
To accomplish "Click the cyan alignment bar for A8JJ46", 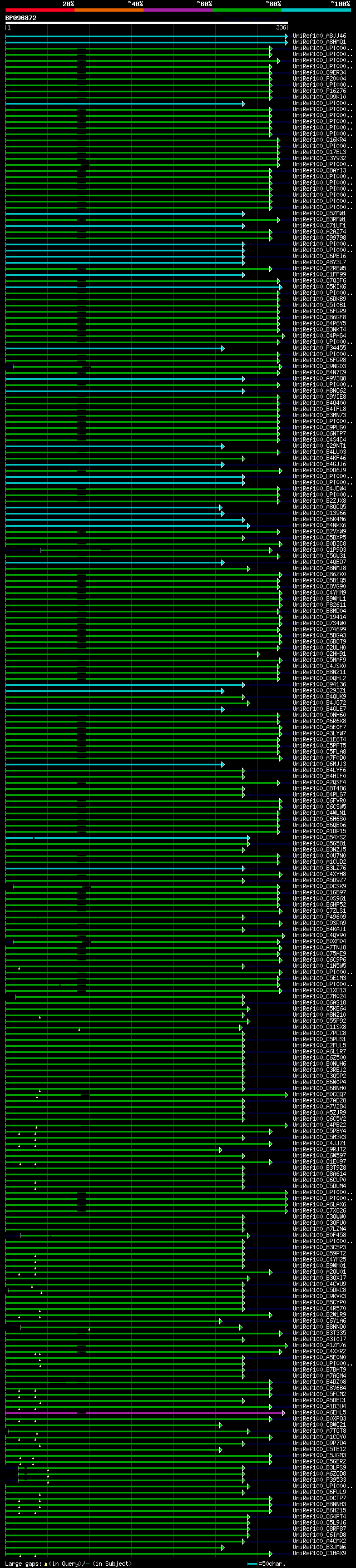I will pyautogui.click(x=147, y=36).
